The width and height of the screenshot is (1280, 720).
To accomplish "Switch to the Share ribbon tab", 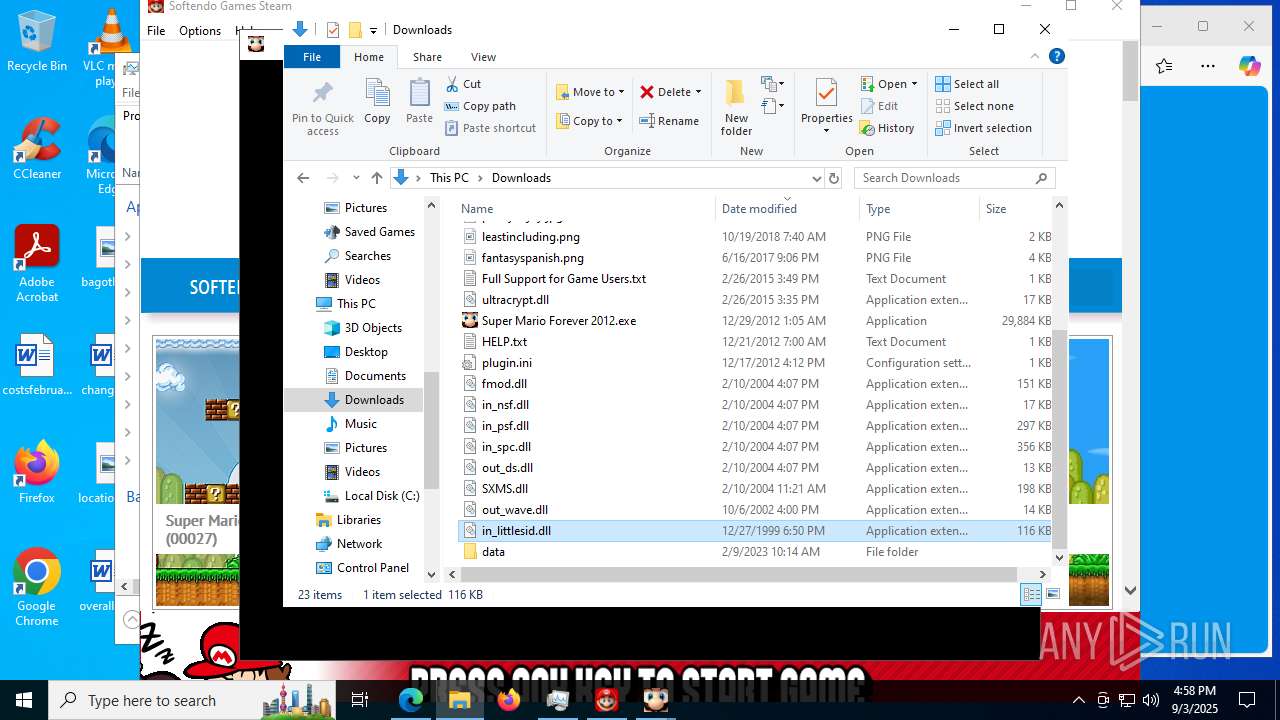I will tap(427, 57).
